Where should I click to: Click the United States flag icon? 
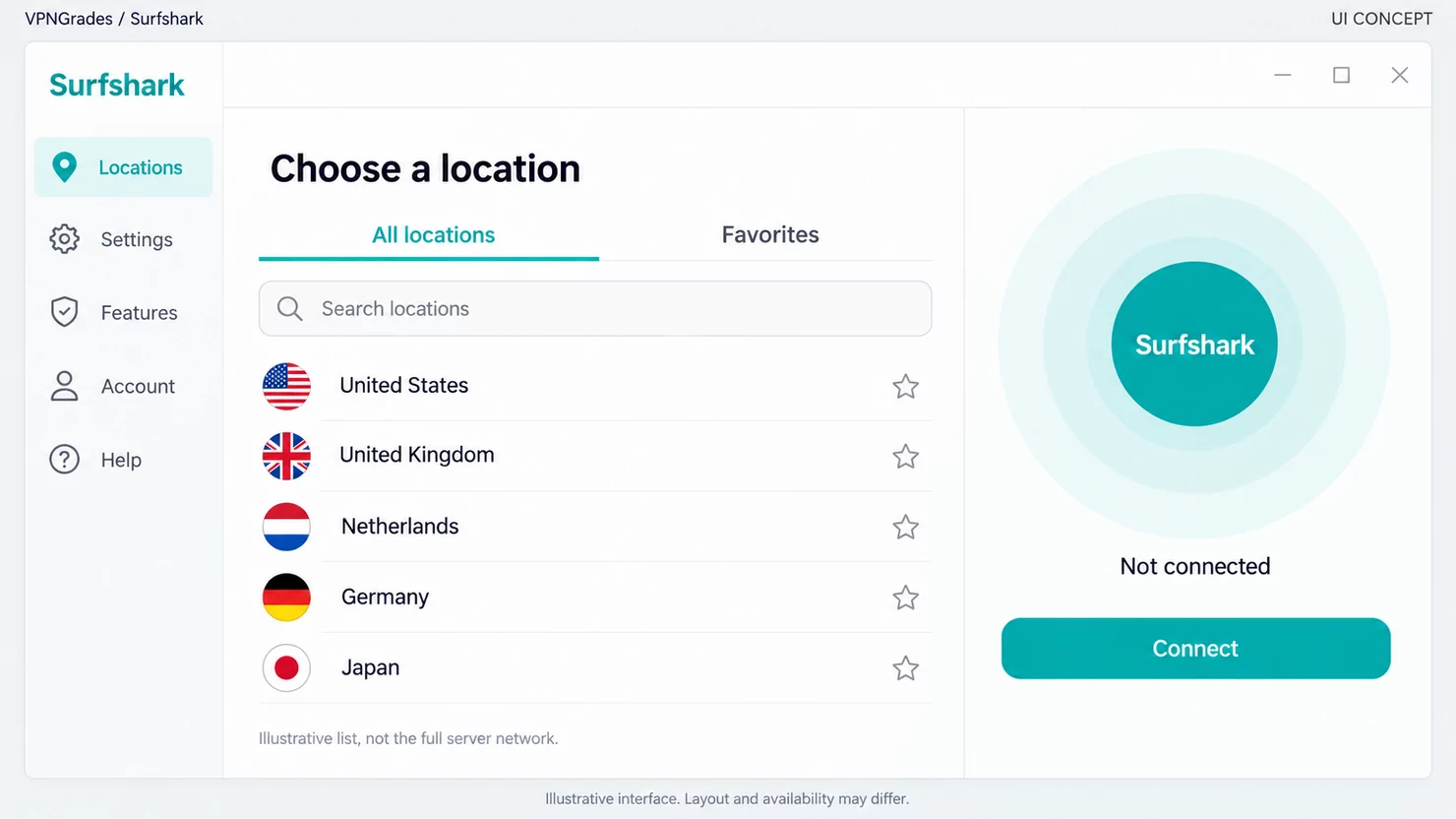(x=286, y=386)
